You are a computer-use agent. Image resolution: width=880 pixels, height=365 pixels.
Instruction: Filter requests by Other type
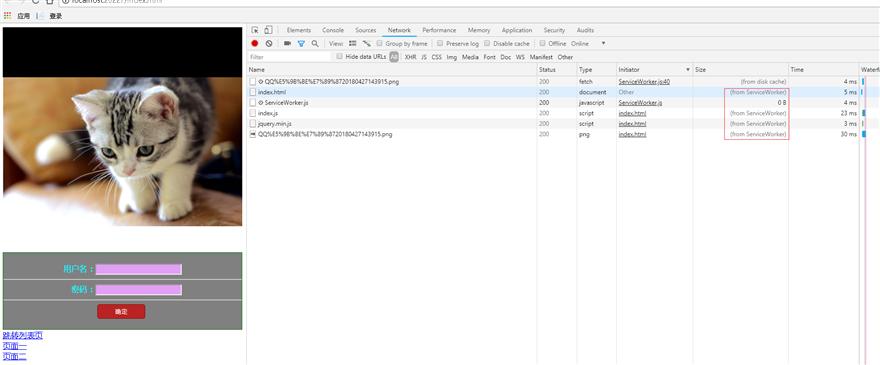(565, 57)
